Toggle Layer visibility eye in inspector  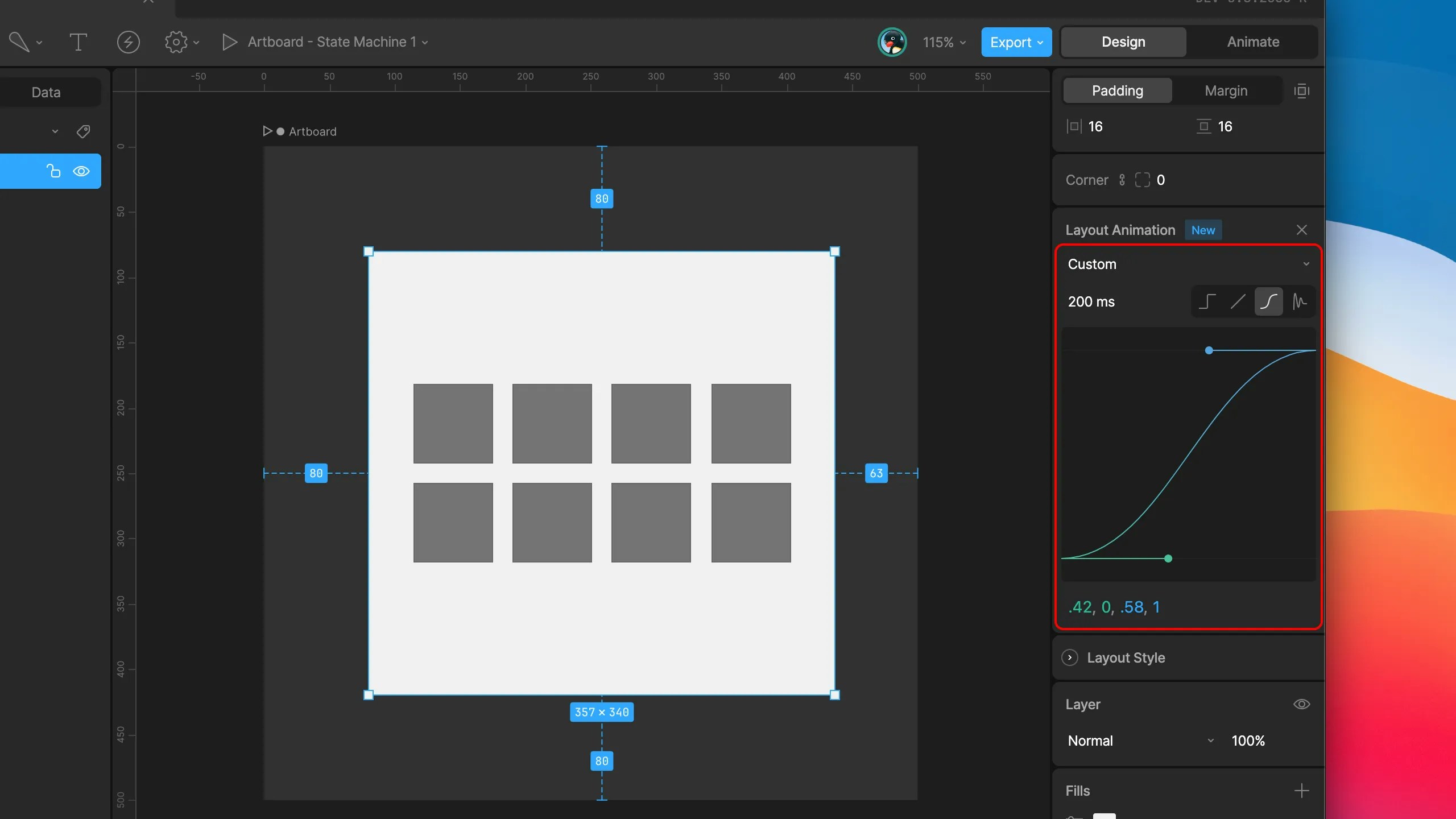(1301, 704)
